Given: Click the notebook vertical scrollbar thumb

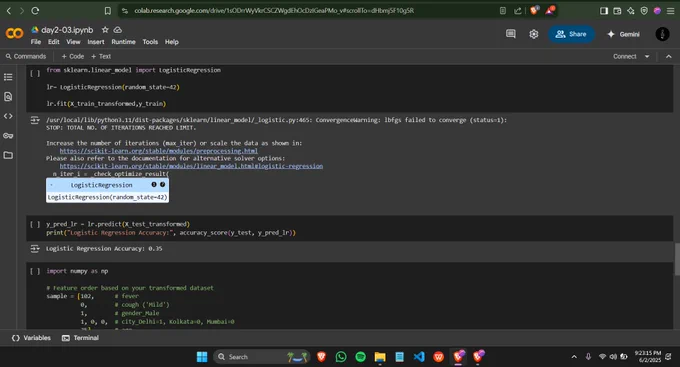Looking at the screenshot, I should point(677,259).
